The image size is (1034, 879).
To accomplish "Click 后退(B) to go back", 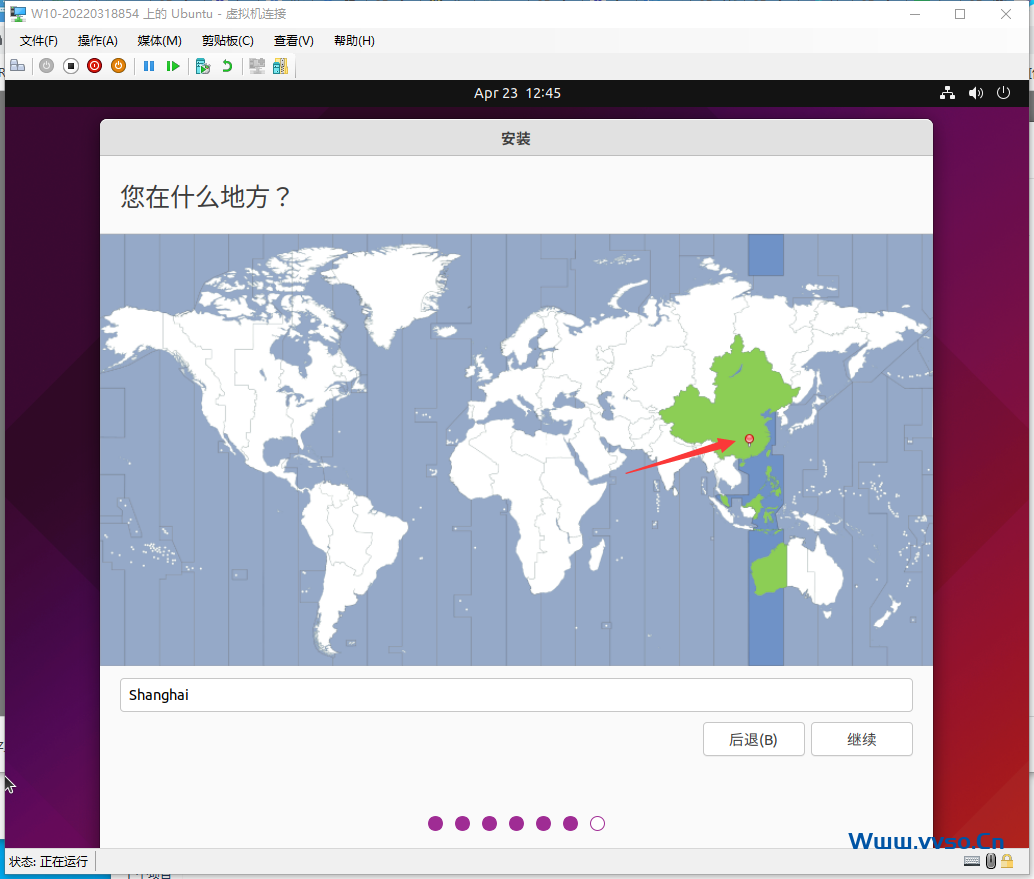I will pos(753,739).
